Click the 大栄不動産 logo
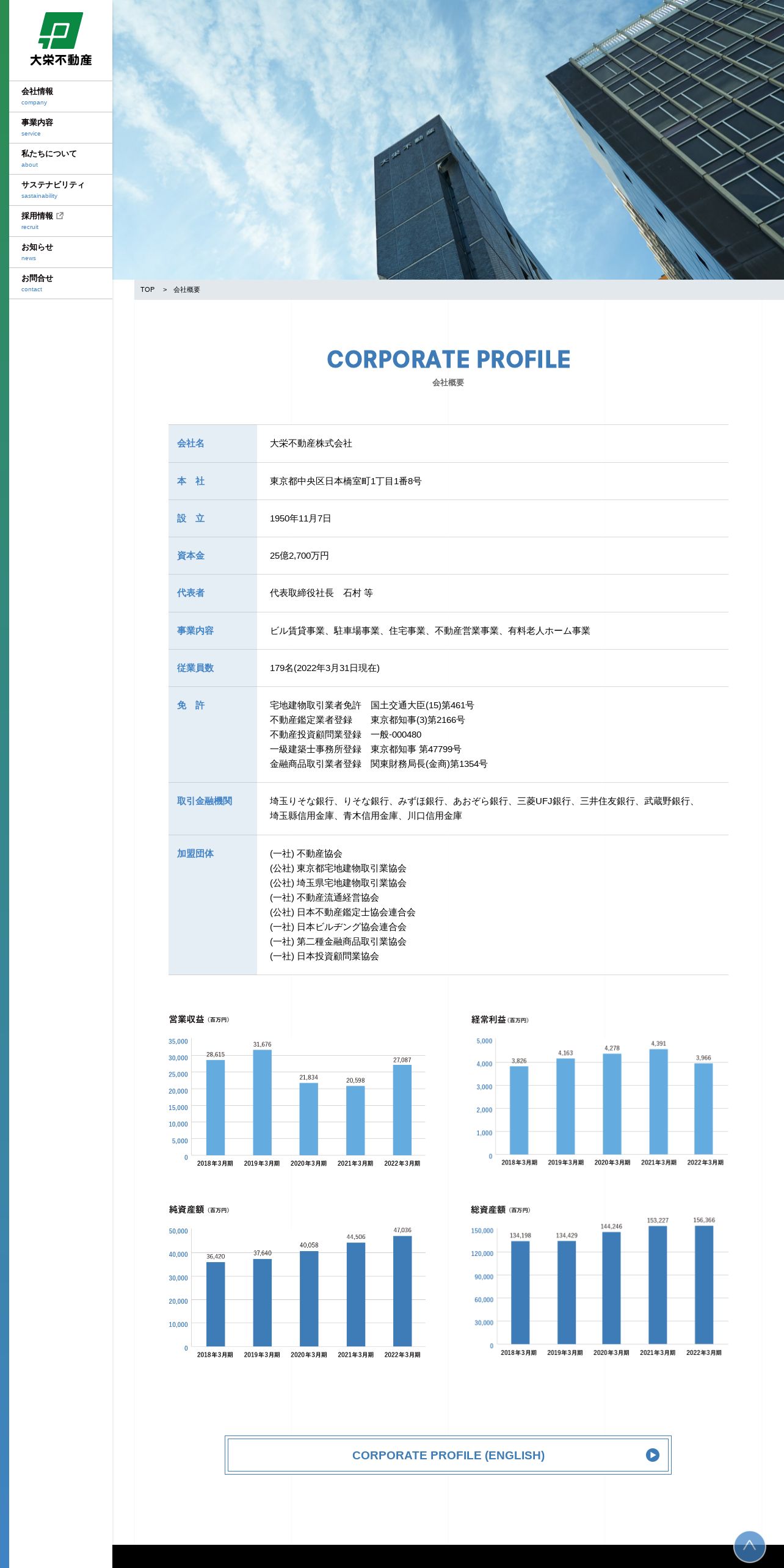Viewport: 784px width, 1568px height. (x=61, y=39)
